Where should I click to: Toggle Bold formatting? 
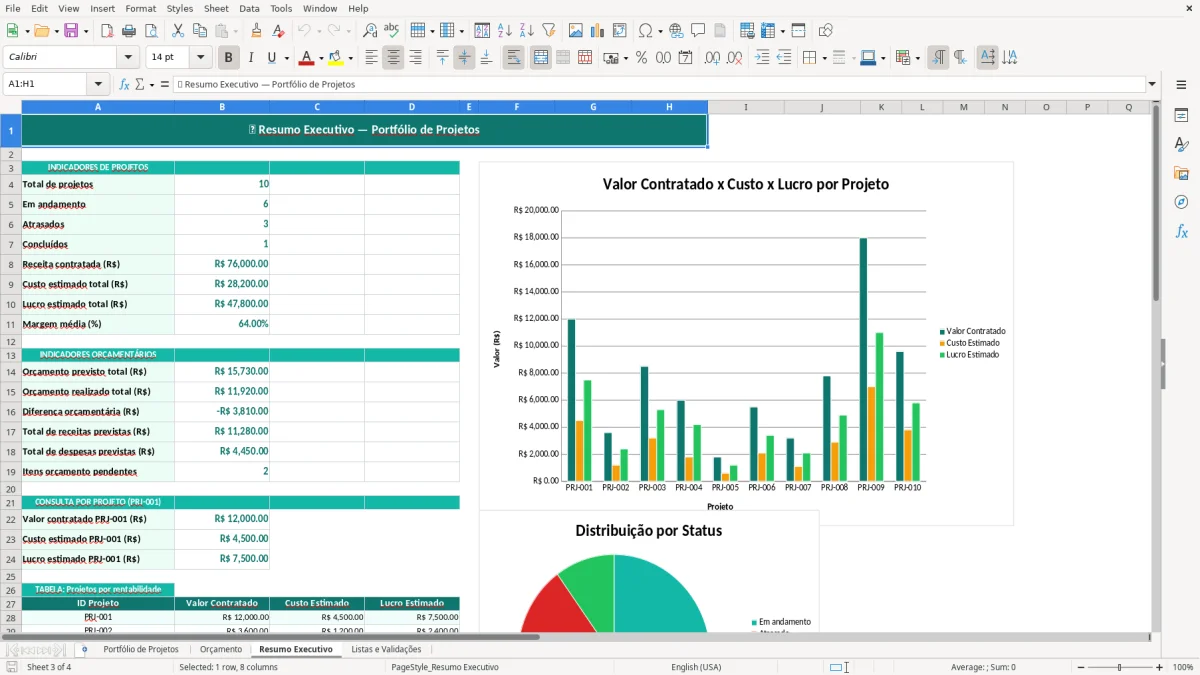click(x=229, y=58)
